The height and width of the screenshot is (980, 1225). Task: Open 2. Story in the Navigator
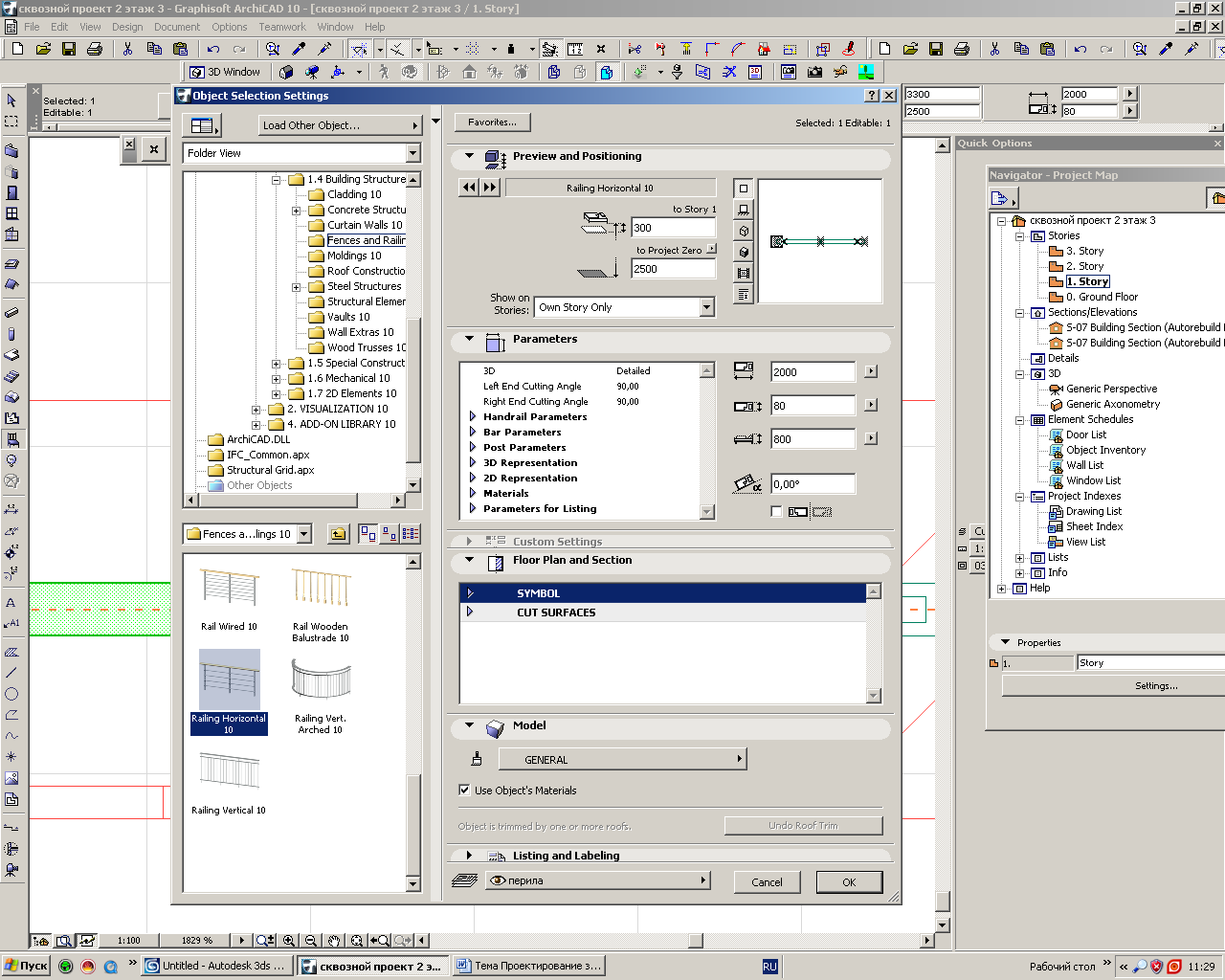1084,266
